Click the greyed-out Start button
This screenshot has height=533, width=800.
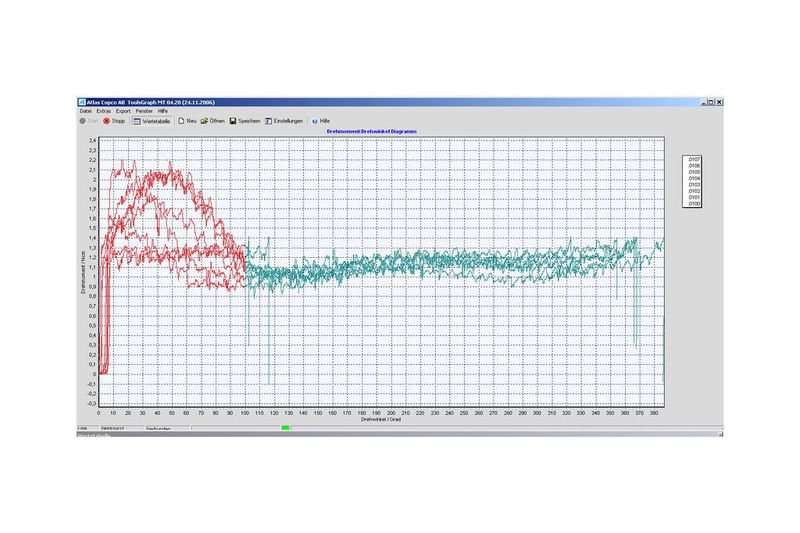tap(88, 121)
